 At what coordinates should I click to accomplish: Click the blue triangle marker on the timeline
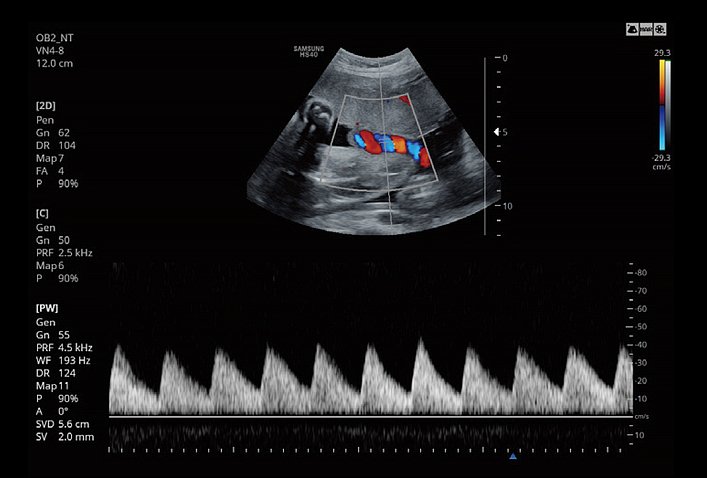513,456
